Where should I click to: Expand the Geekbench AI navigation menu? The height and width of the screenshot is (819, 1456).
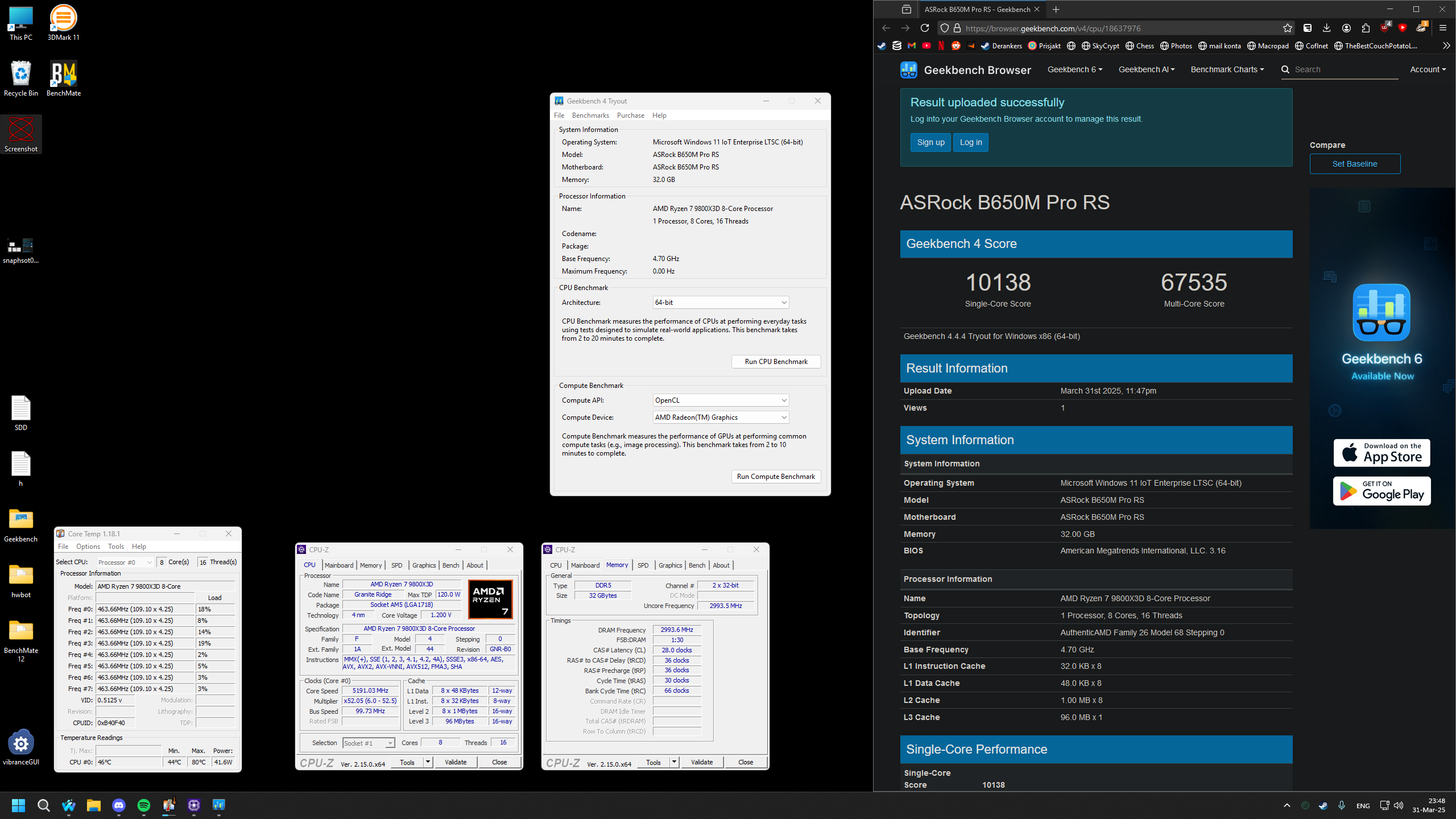point(1146,69)
